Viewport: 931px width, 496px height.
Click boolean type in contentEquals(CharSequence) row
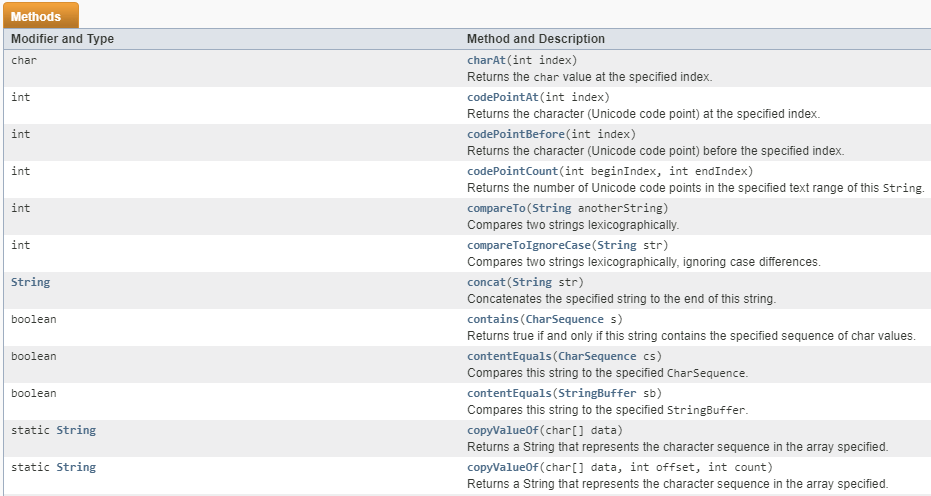33,356
